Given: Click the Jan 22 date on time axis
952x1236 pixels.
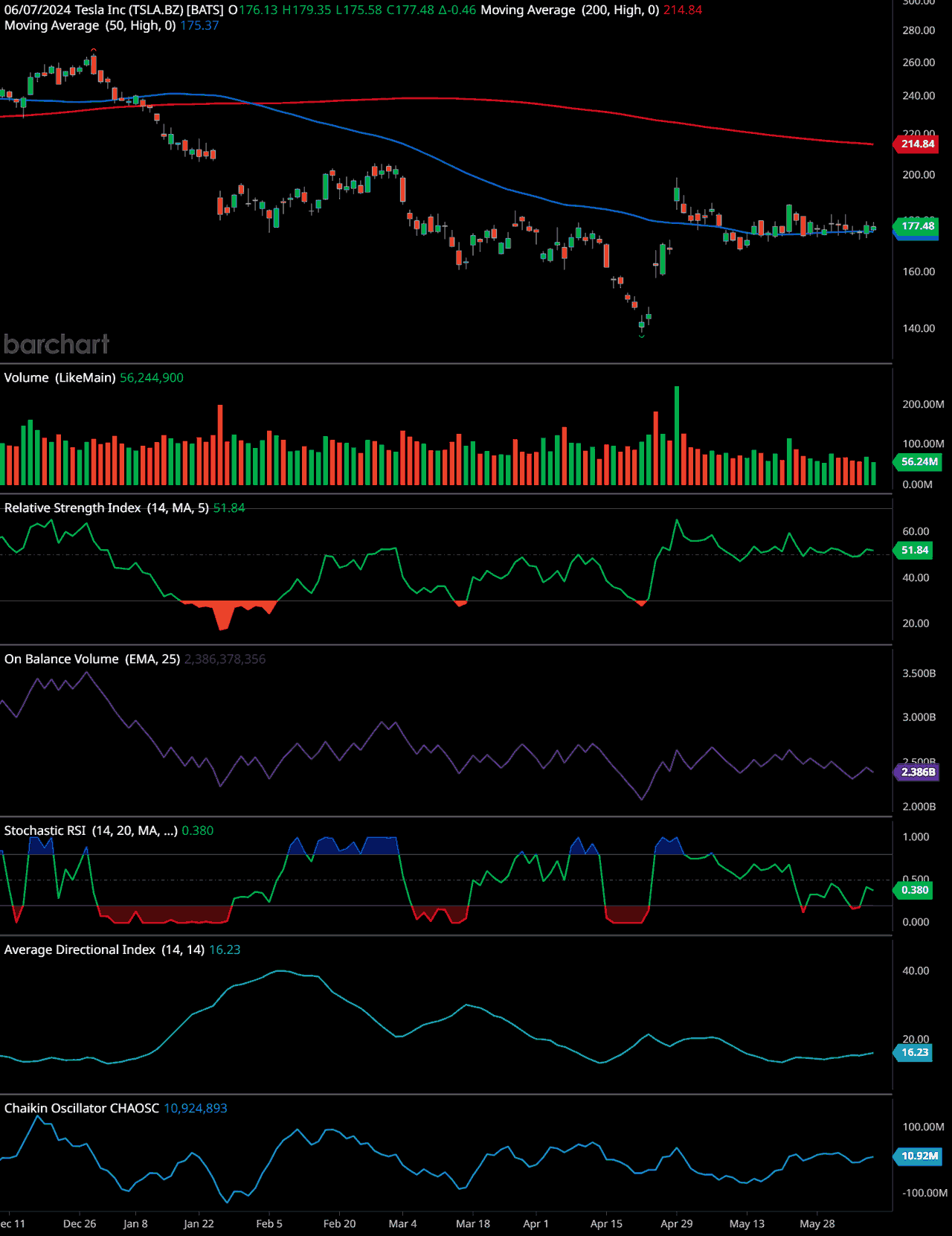Looking at the screenshot, I should pos(199,1223).
